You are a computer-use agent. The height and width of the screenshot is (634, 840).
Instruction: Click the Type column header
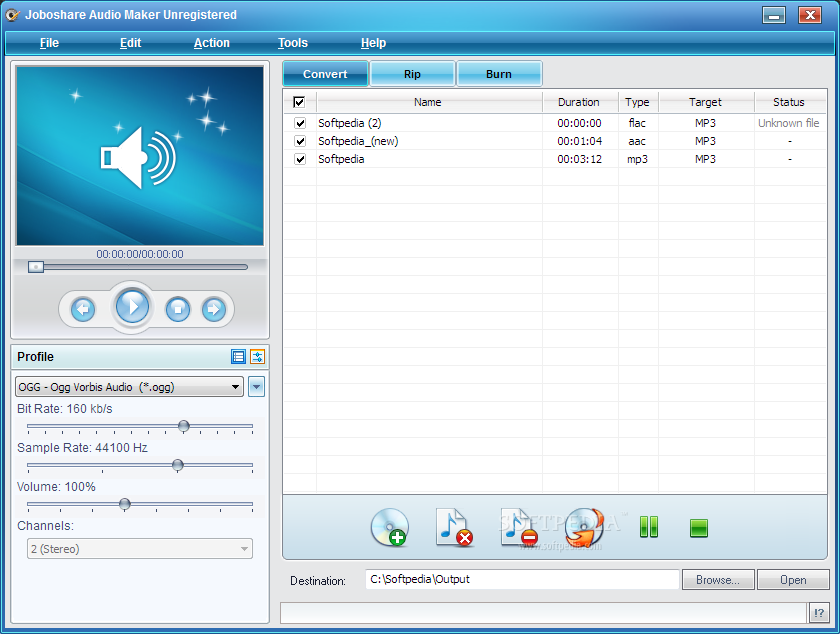[x=638, y=102]
